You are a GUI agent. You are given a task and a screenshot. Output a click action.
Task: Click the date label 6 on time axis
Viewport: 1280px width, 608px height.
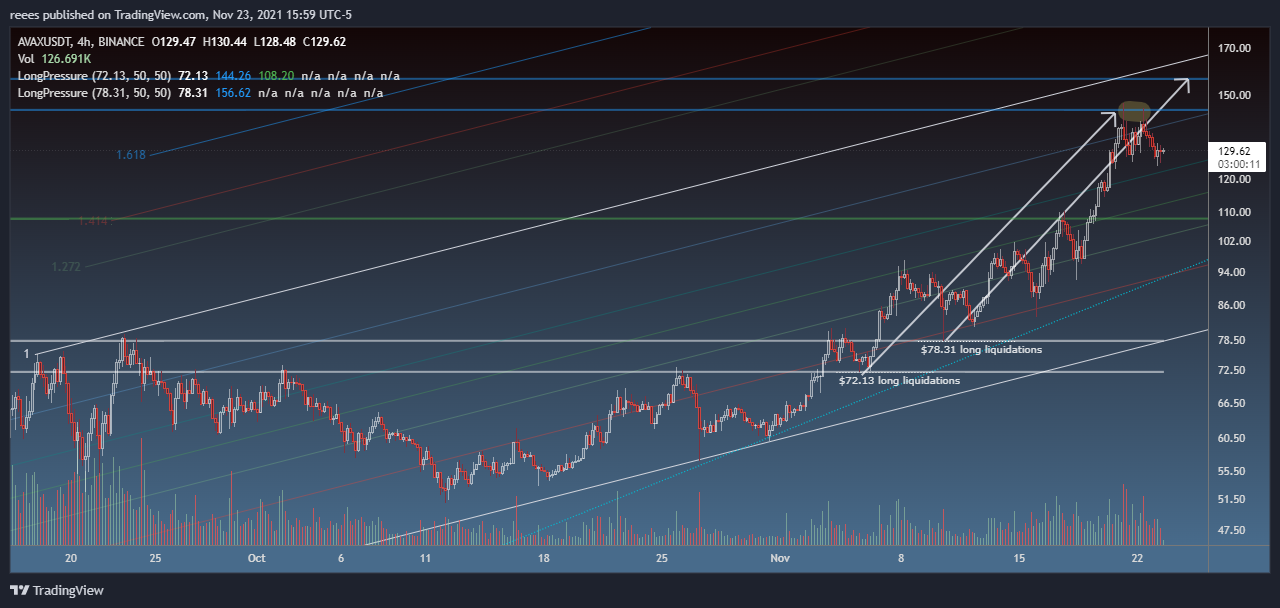(x=341, y=558)
